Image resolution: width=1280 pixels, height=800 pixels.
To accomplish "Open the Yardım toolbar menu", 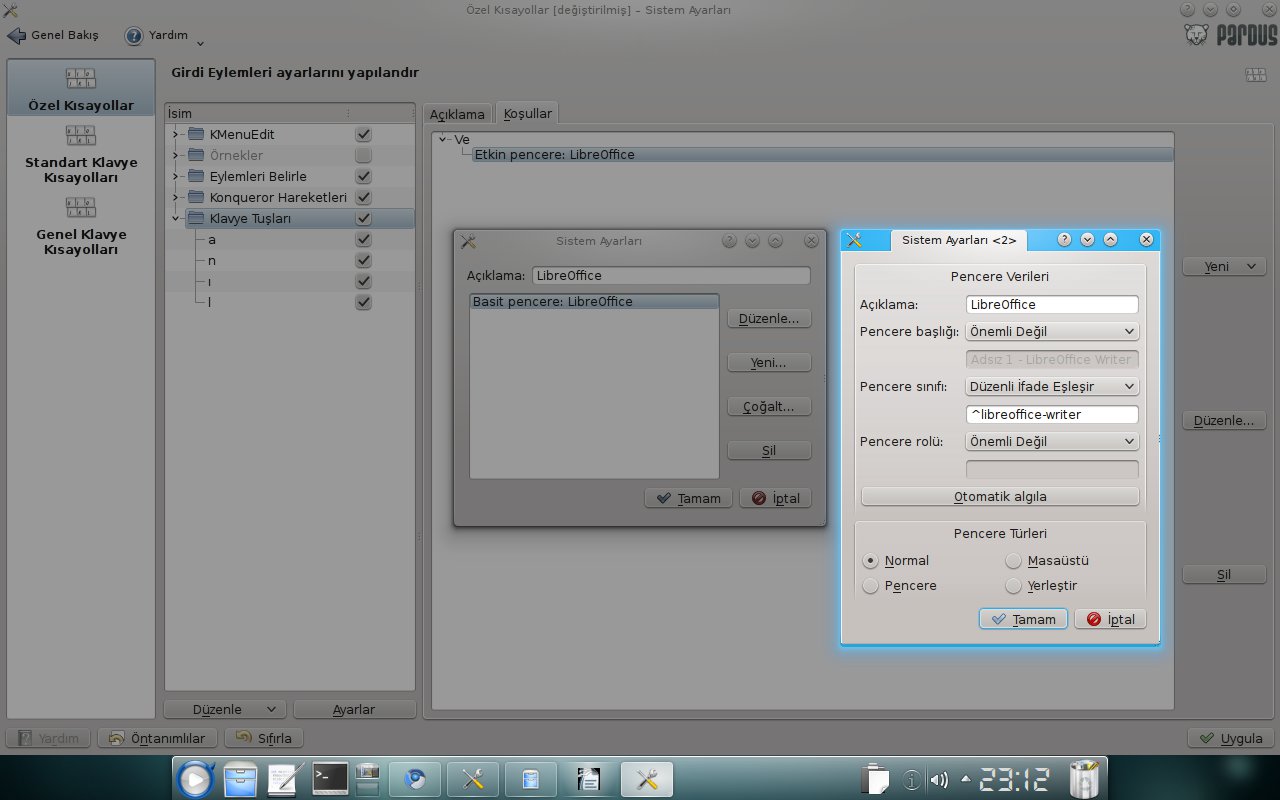I will pyautogui.click(x=165, y=36).
